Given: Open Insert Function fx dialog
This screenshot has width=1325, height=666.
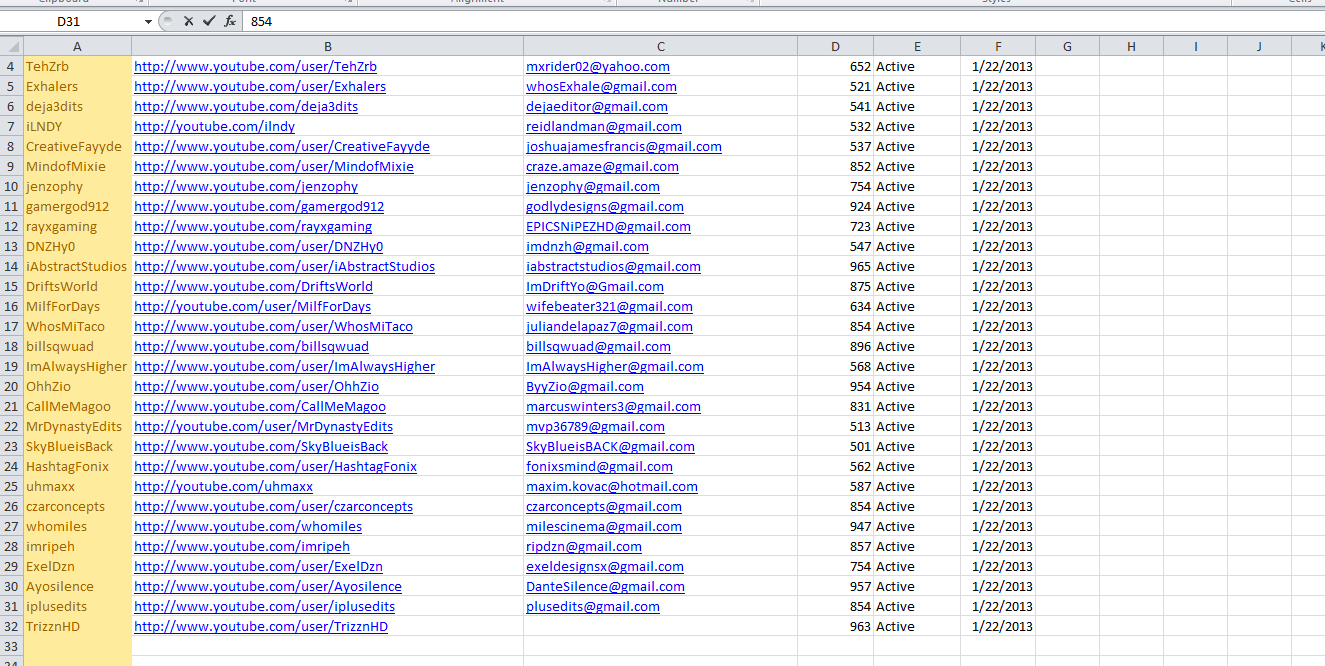Looking at the screenshot, I should pyautogui.click(x=230, y=21).
